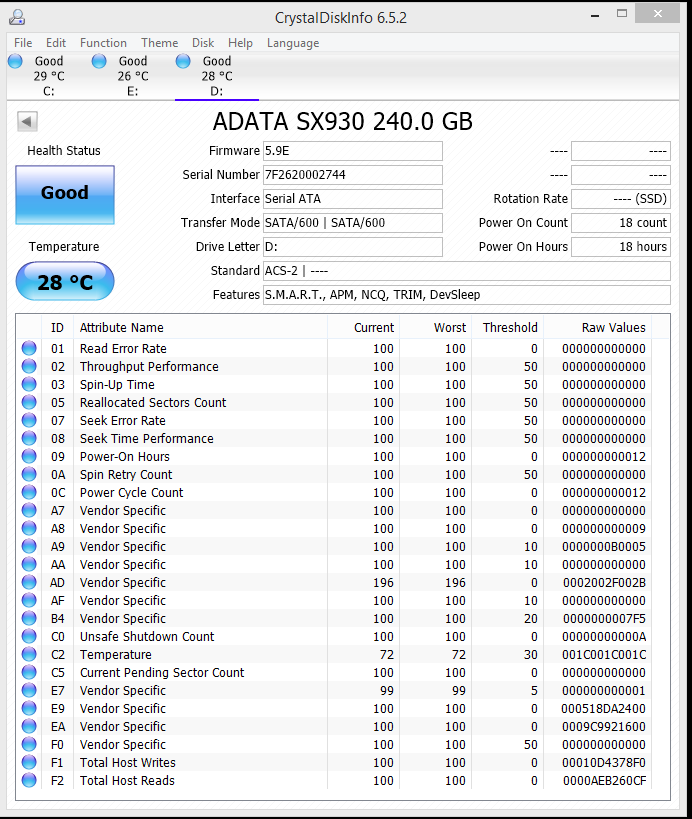Open the Function menu
The image size is (692, 819).
coord(103,43)
